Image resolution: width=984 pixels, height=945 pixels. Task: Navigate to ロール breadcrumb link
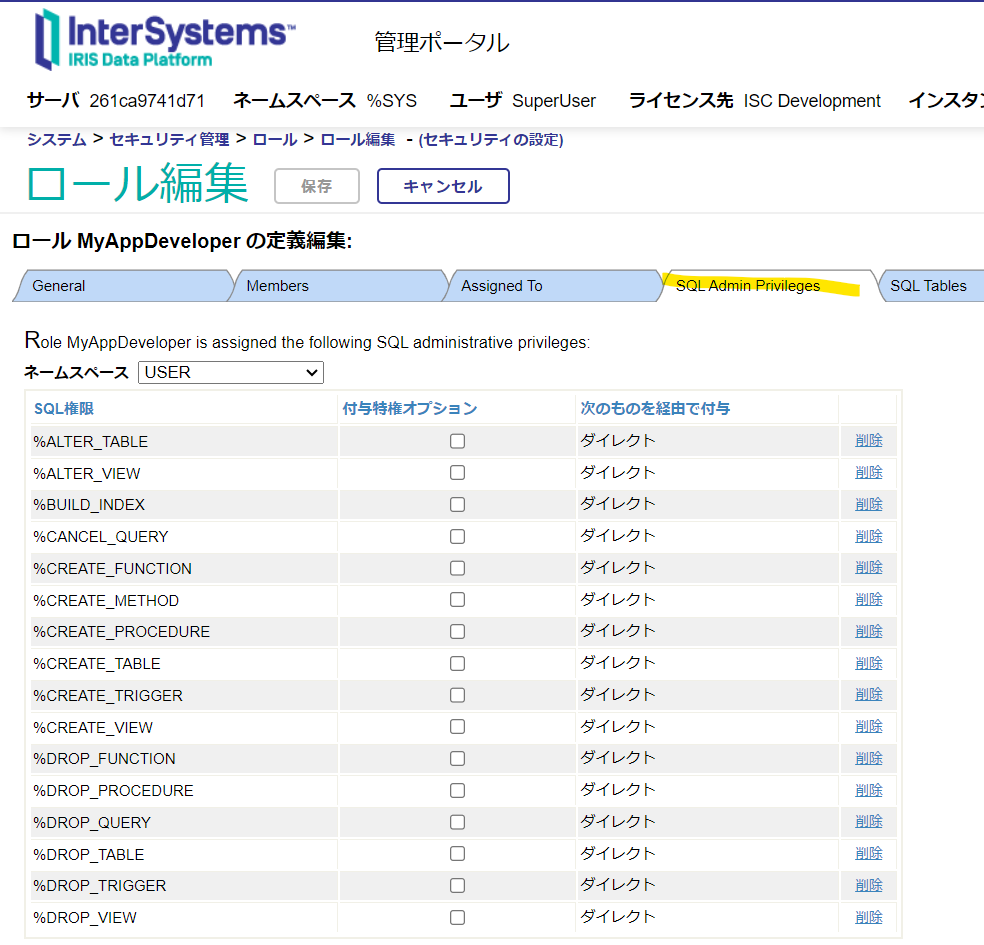275,139
